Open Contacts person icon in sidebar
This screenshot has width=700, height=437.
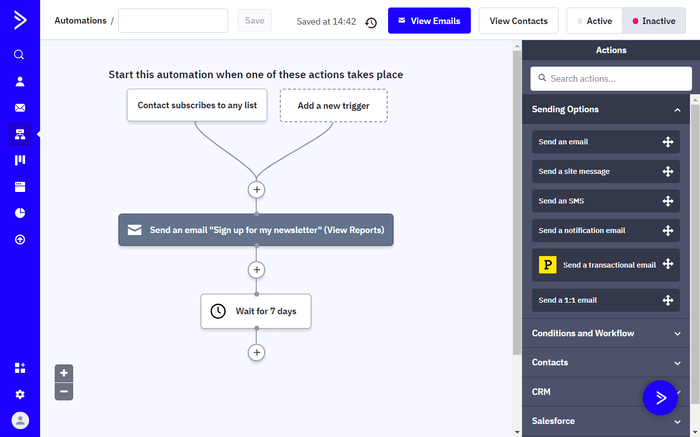20,81
